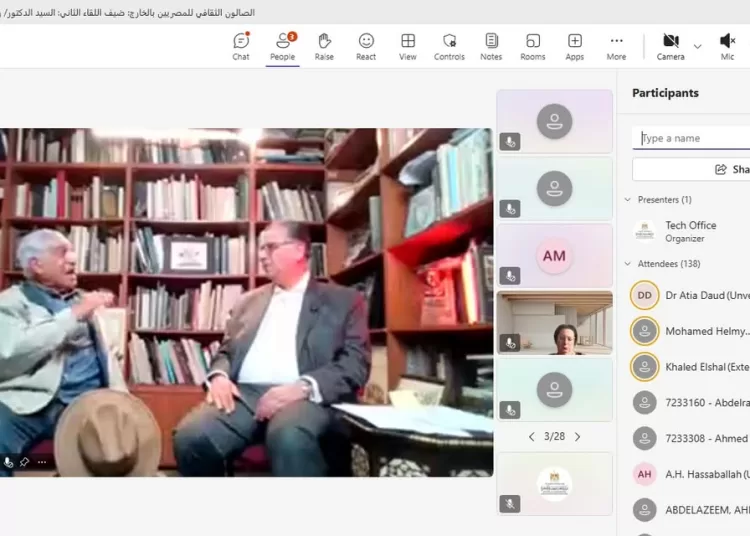Open meeting Notes

pos(491,46)
